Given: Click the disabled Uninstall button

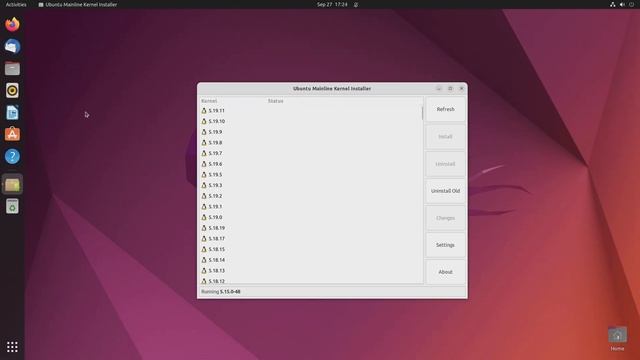Looking at the screenshot, I should coord(445,164).
